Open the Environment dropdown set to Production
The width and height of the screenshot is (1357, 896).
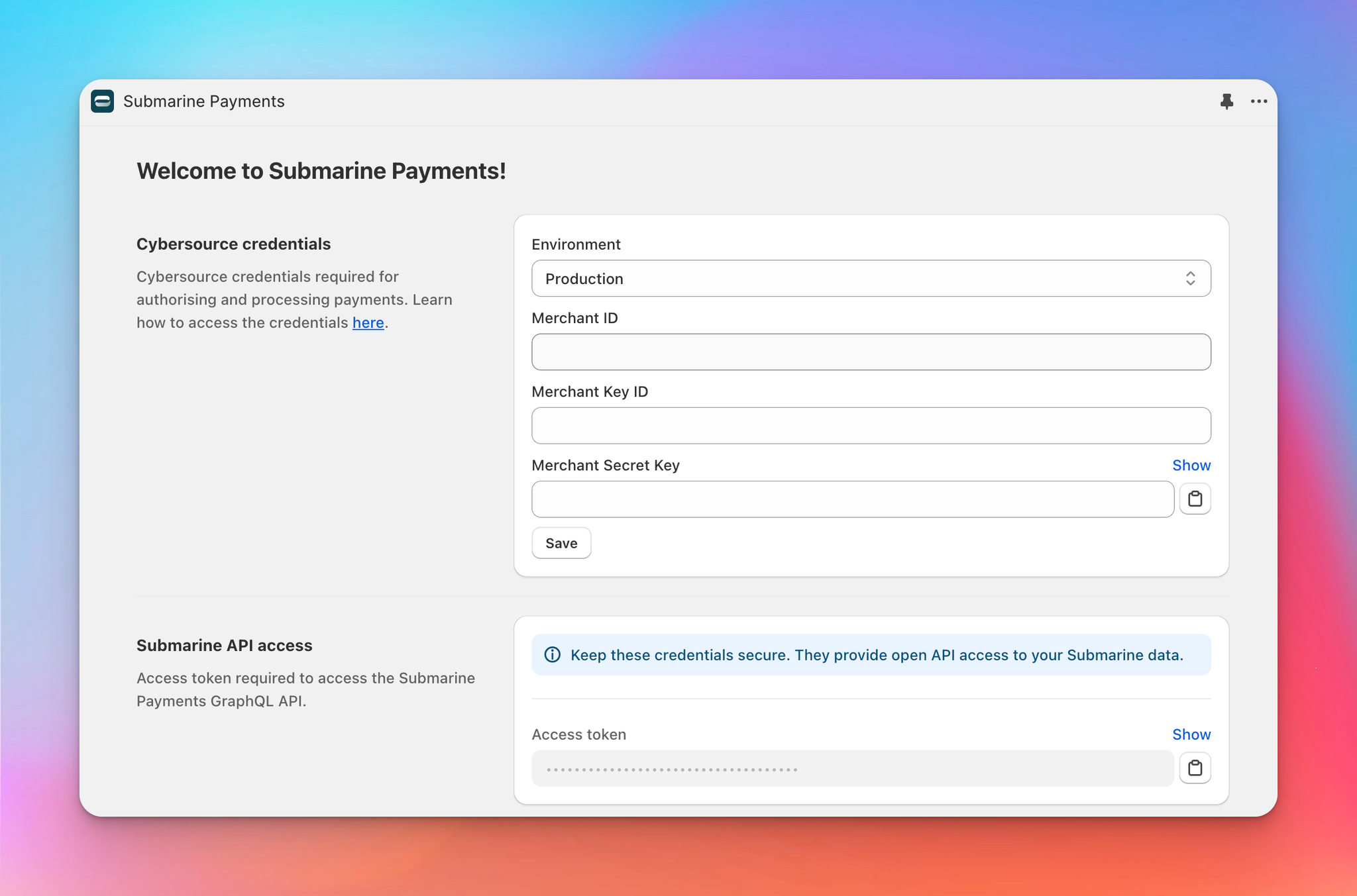point(871,278)
